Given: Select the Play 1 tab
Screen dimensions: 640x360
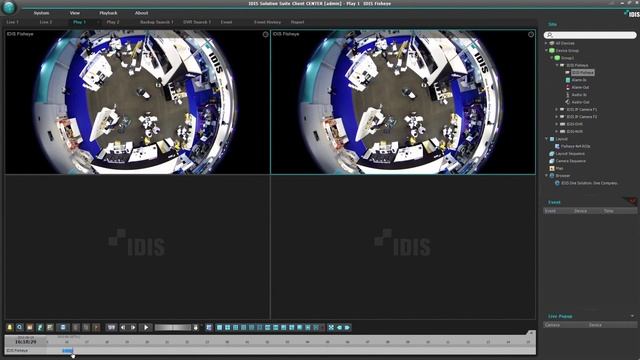Looking at the screenshot, I should point(80,22).
